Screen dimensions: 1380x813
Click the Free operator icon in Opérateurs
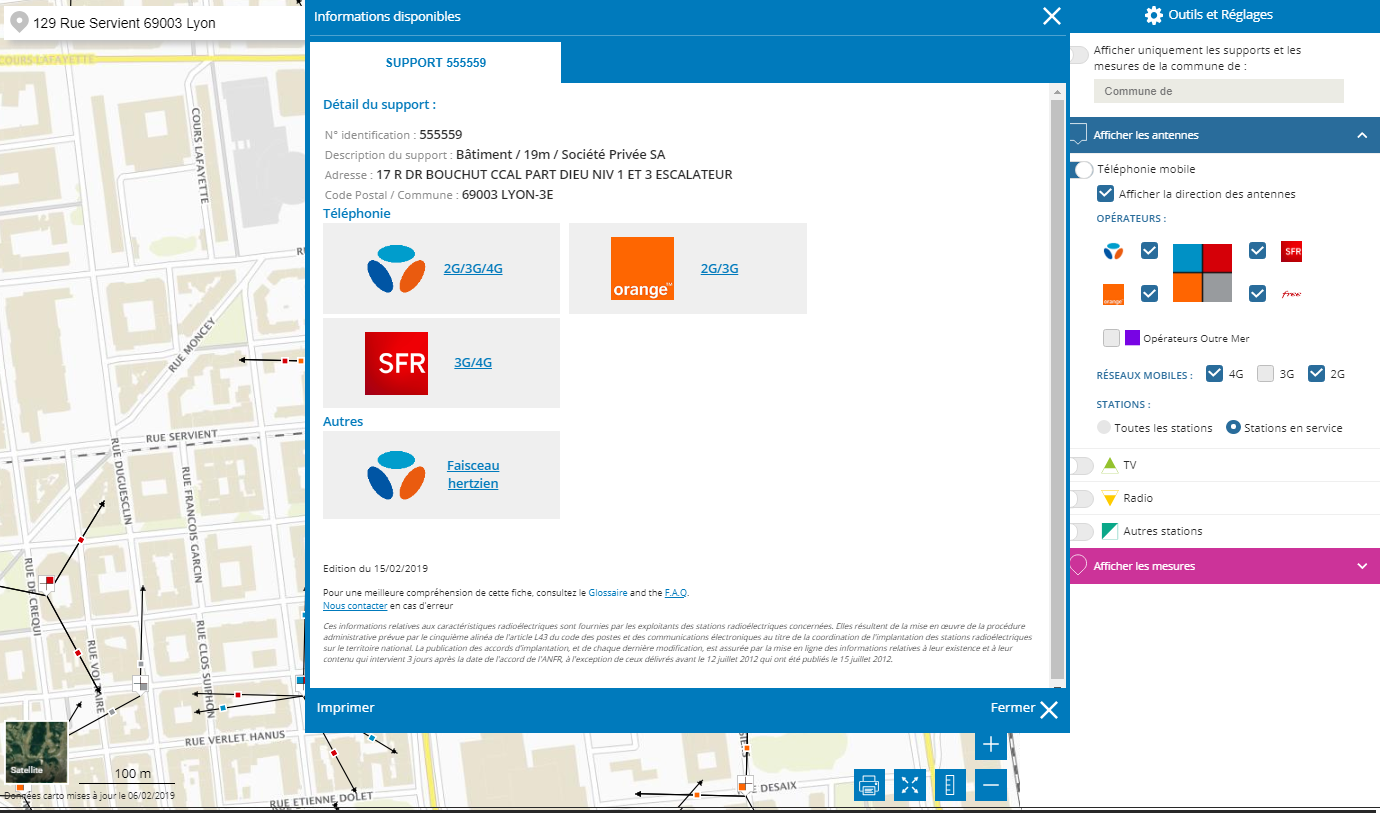click(x=1292, y=294)
